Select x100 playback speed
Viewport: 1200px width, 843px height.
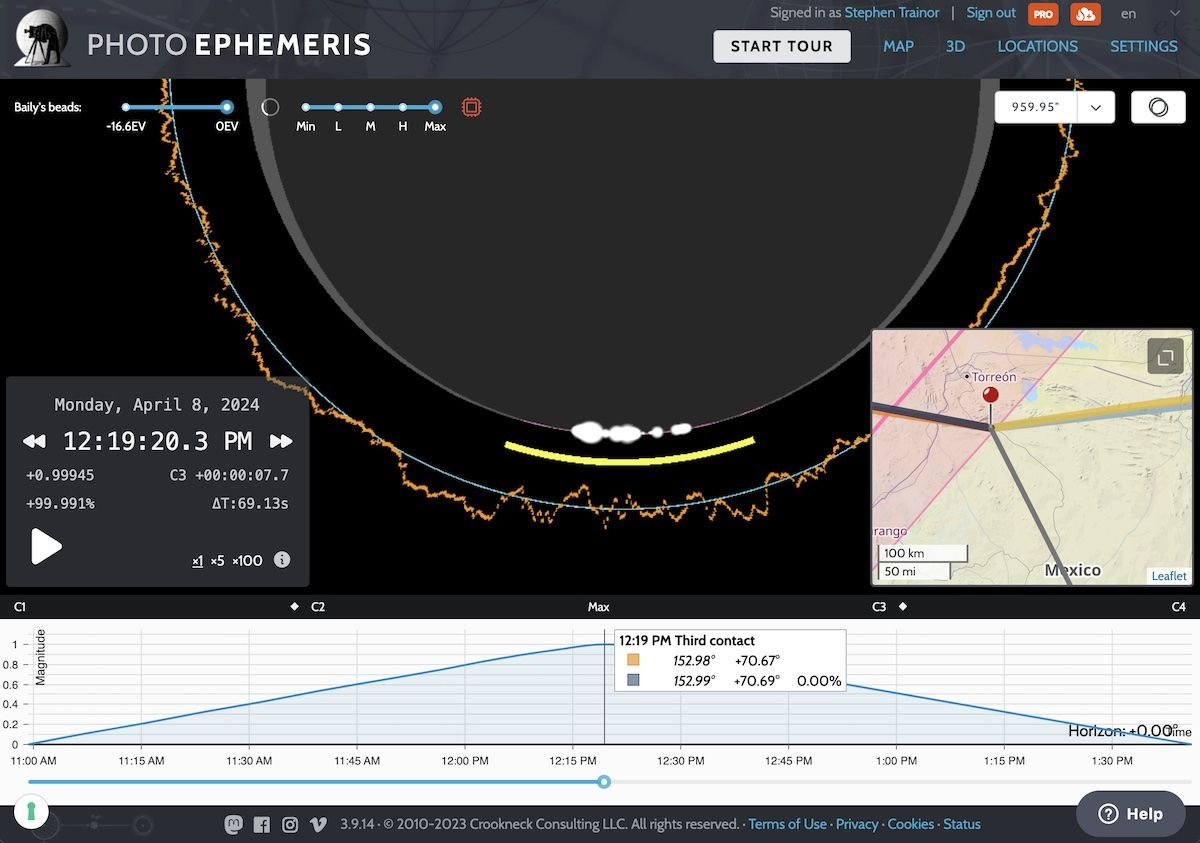247,561
